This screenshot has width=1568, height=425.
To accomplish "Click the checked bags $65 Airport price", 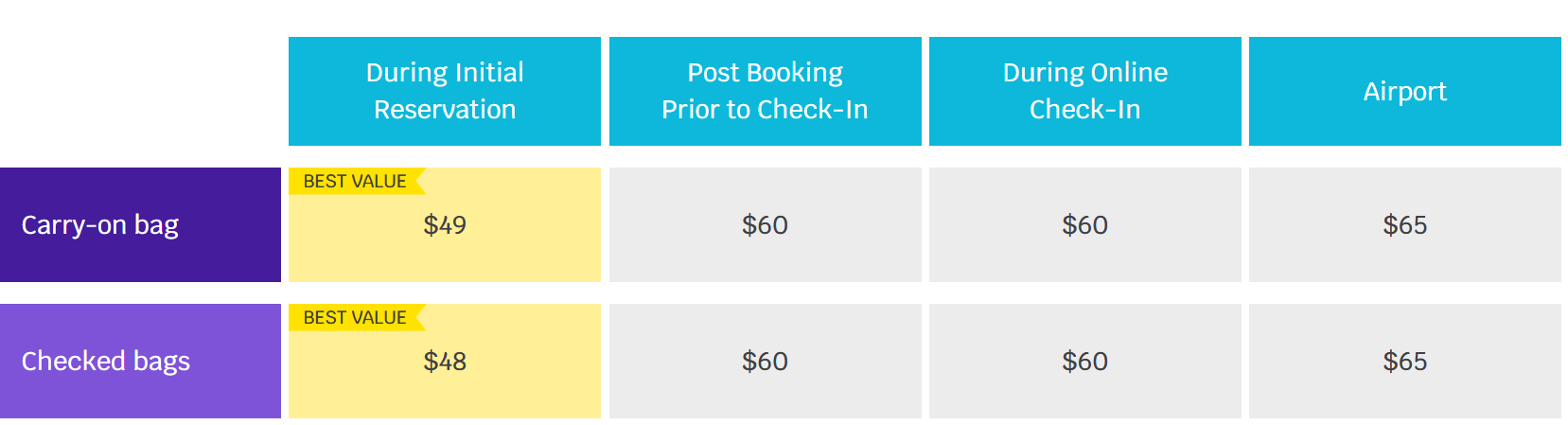I will pyautogui.click(x=1405, y=362).
